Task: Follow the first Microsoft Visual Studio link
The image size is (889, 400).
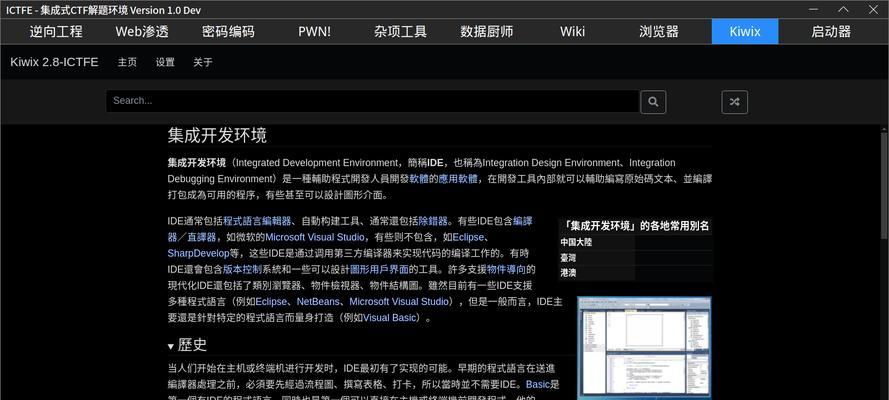Action: (x=316, y=237)
